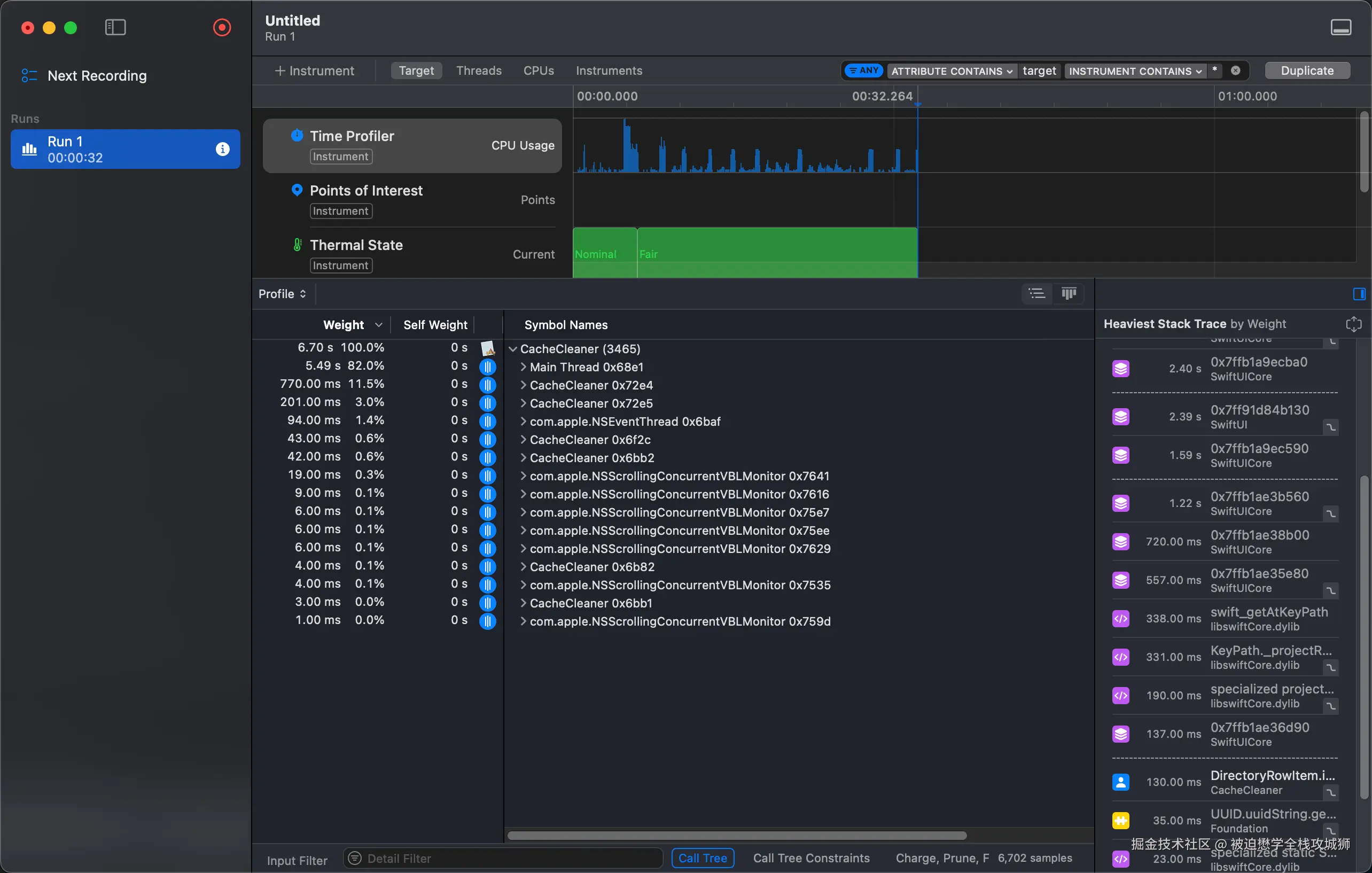
Task: Expand the CacheCleaner 0x72e4 thread
Action: coord(523,385)
